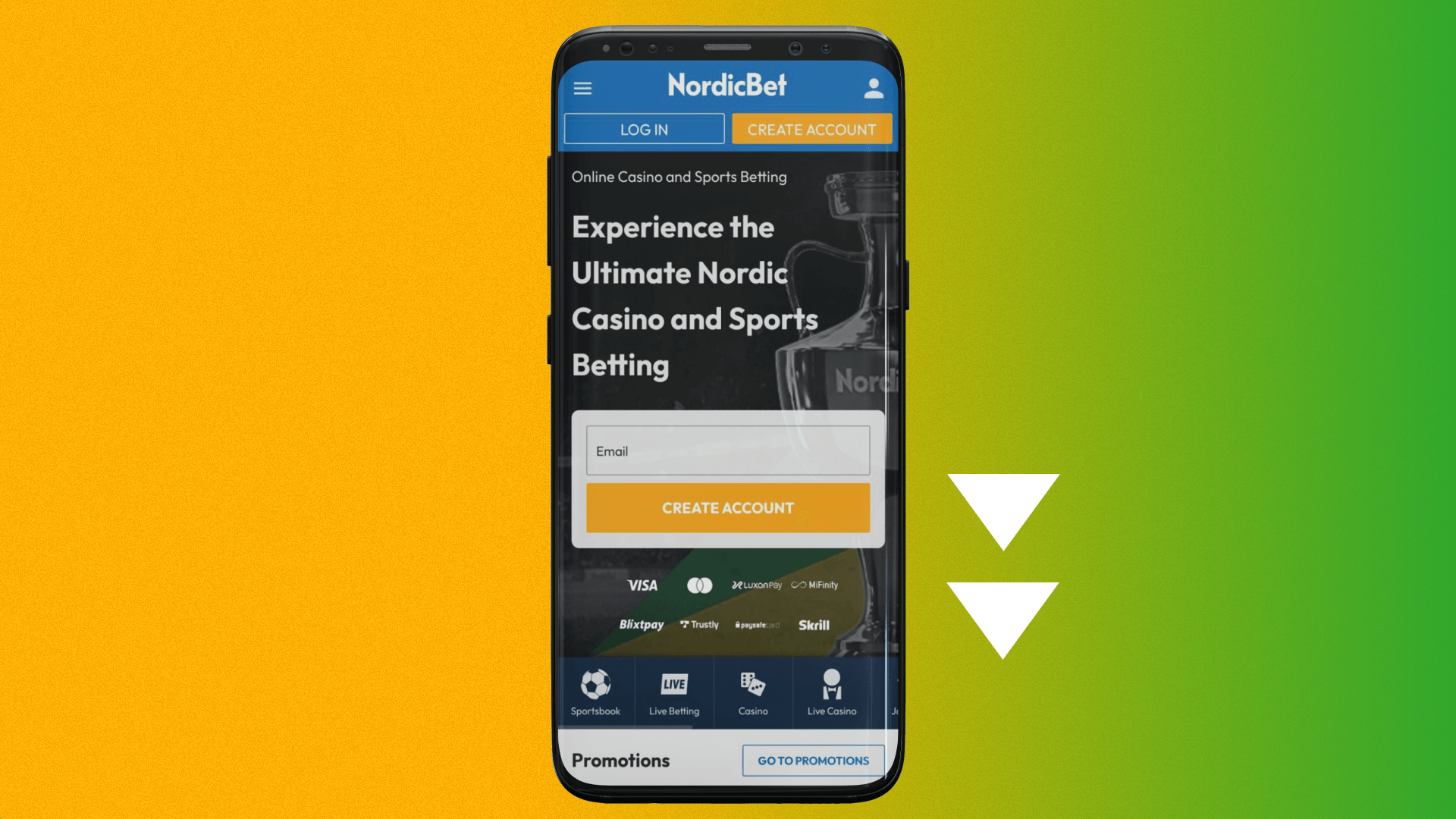Tap the Email input field

coord(727,450)
